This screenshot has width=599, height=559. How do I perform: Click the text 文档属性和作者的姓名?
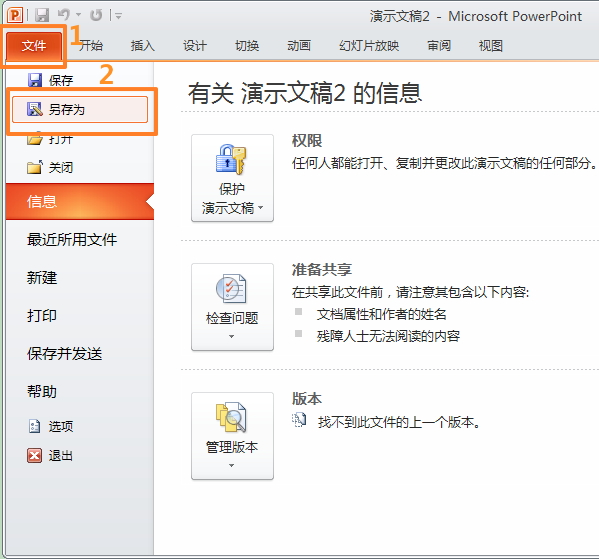point(381,314)
